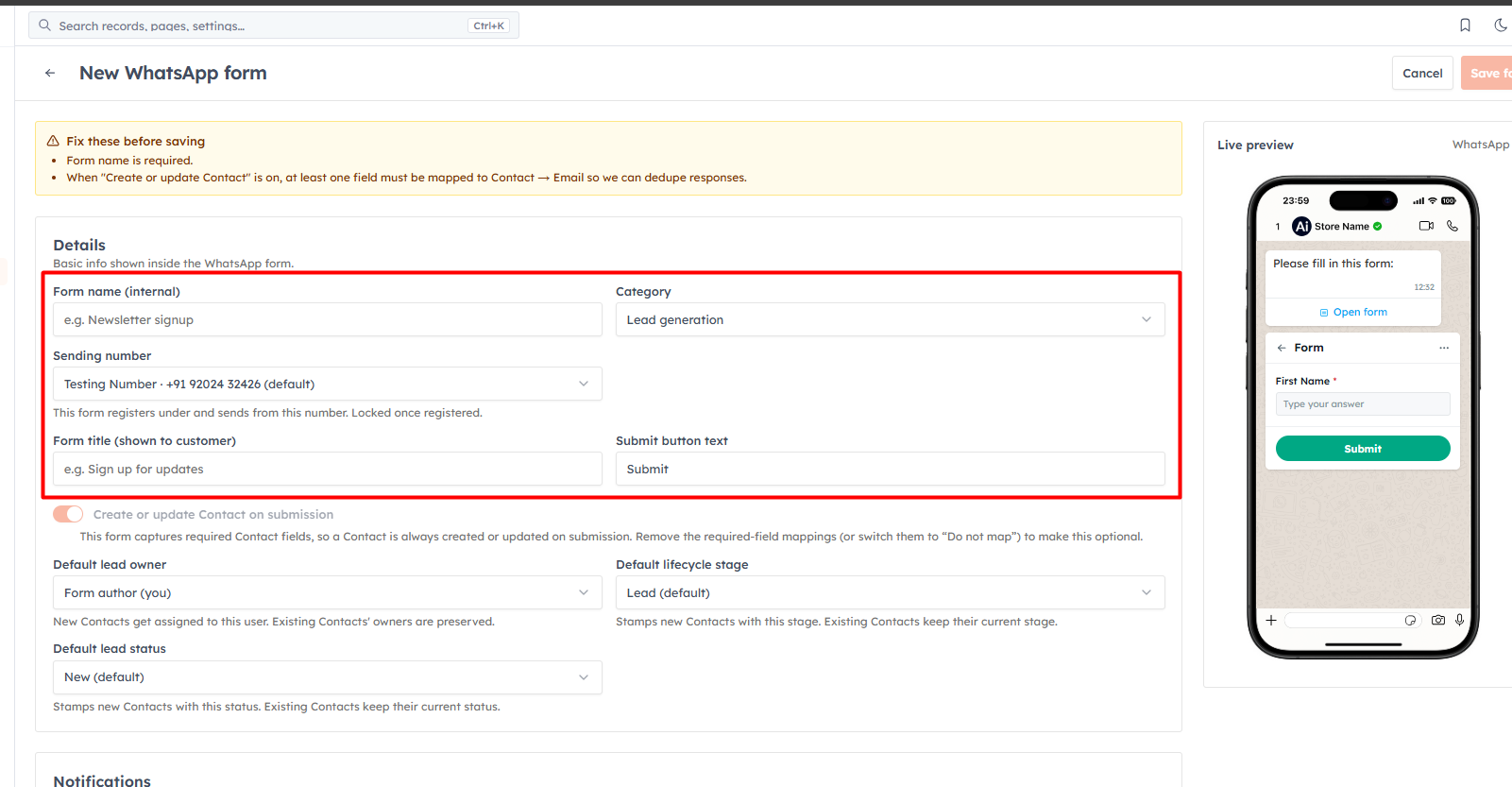This screenshot has height=787, width=1512.
Task: Tap the back arrow next to Form in preview
Action: (1282, 348)
